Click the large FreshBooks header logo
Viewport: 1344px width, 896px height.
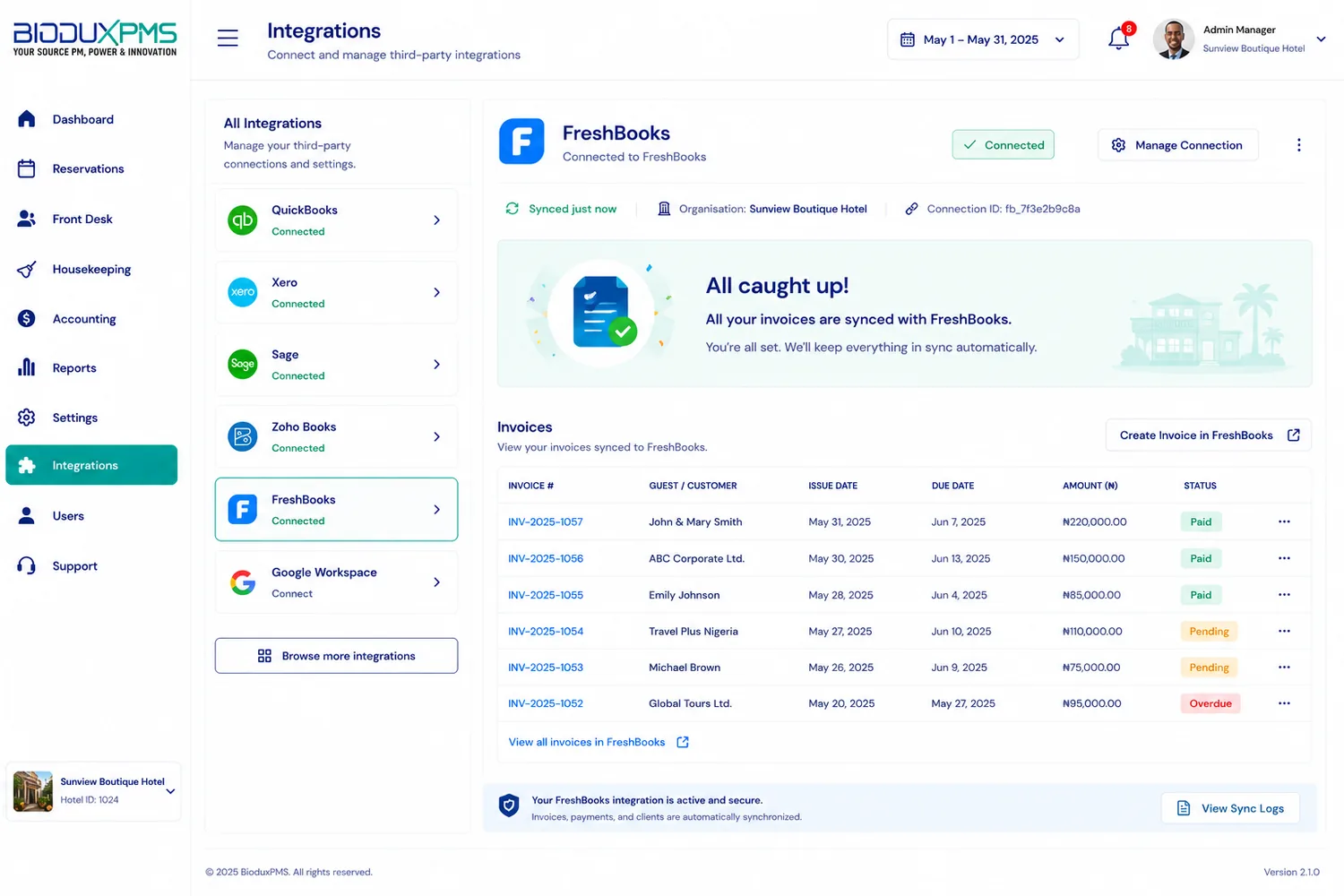coord(521,141)
